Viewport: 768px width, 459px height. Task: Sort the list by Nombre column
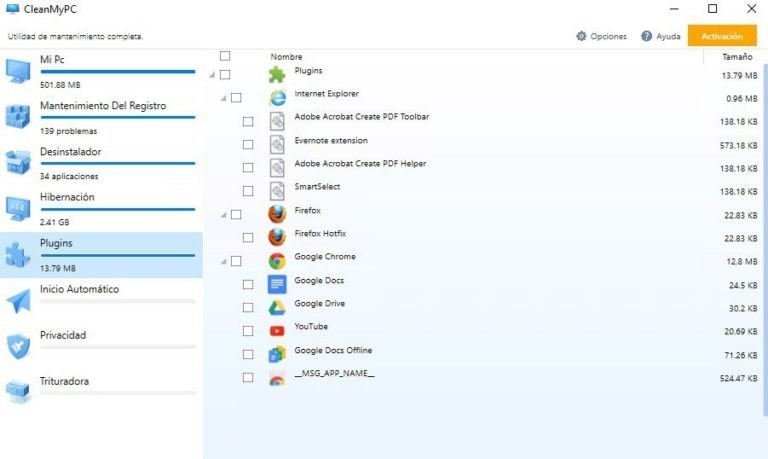coord(287,57)
